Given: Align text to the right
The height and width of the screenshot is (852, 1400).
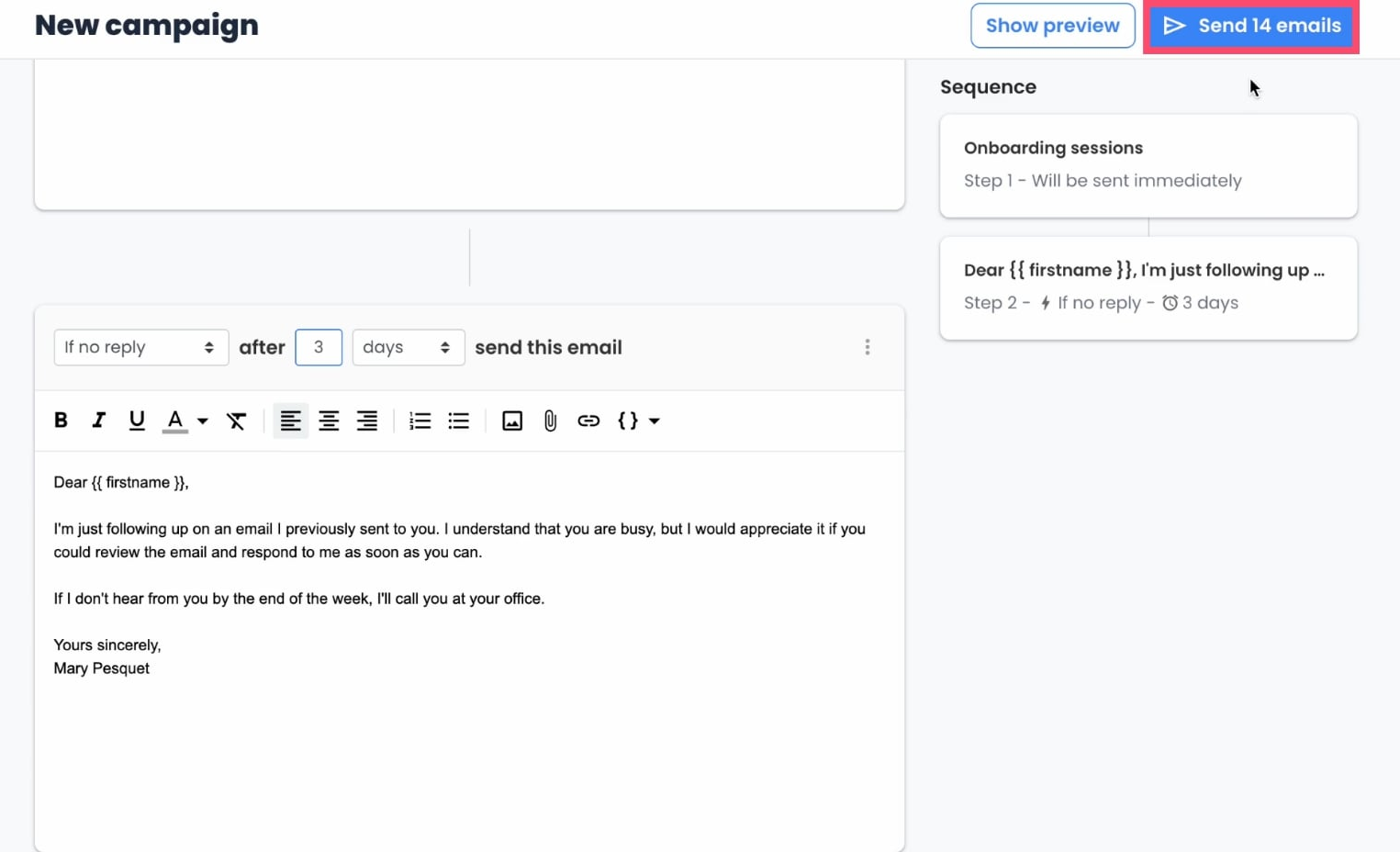Looking at the screenshot, I should [x=367, y=420].
